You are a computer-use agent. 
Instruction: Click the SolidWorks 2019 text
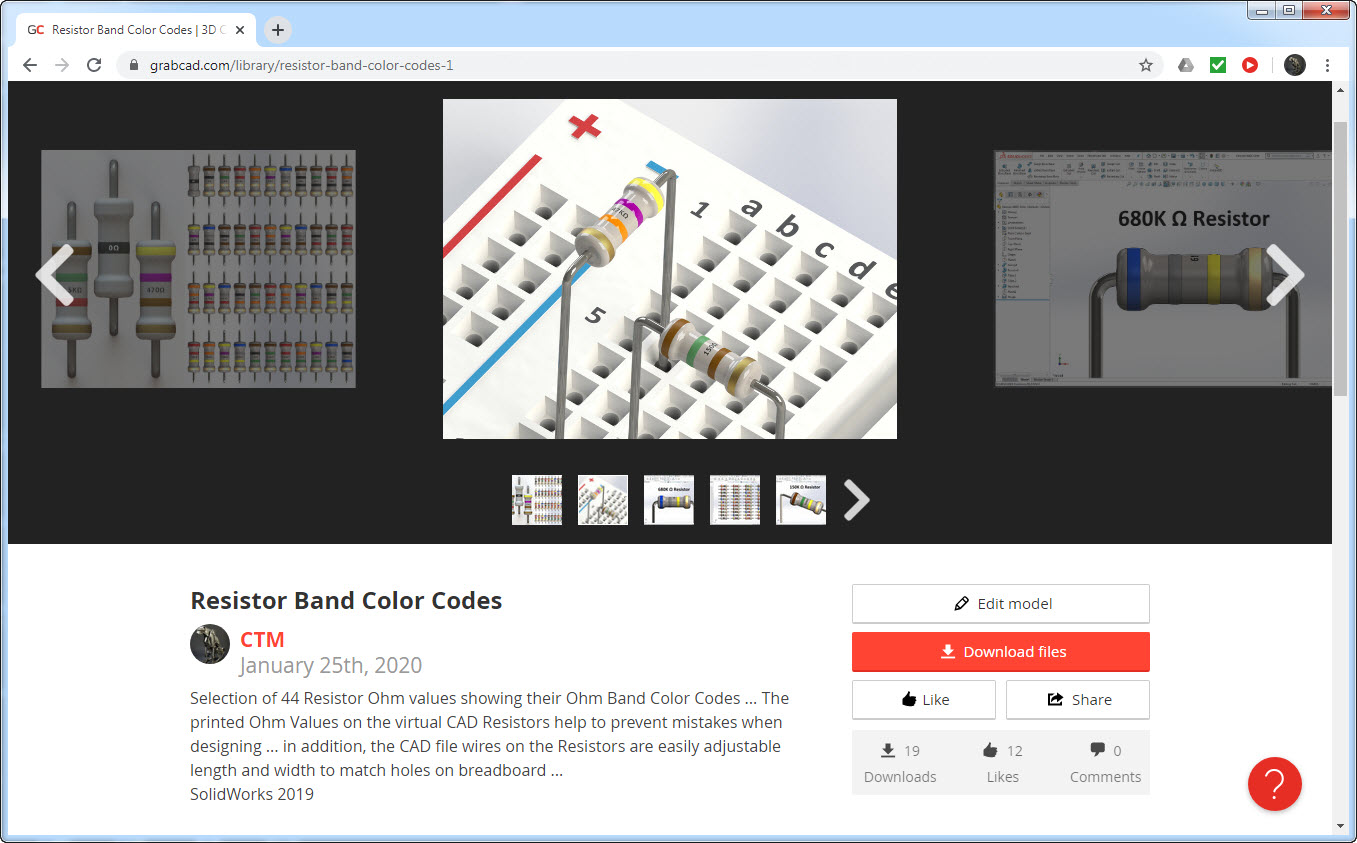click(252, 794)
